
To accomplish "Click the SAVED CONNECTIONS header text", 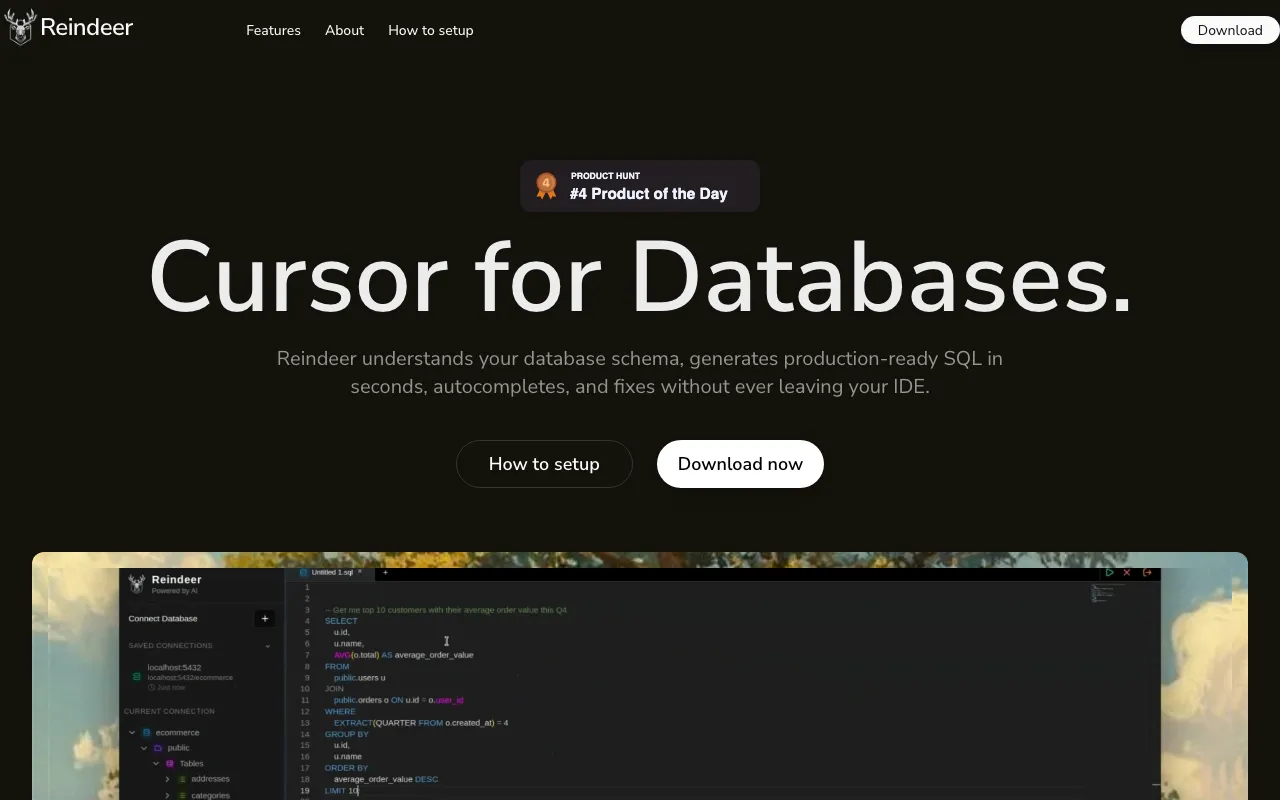I will pos(170,646).
